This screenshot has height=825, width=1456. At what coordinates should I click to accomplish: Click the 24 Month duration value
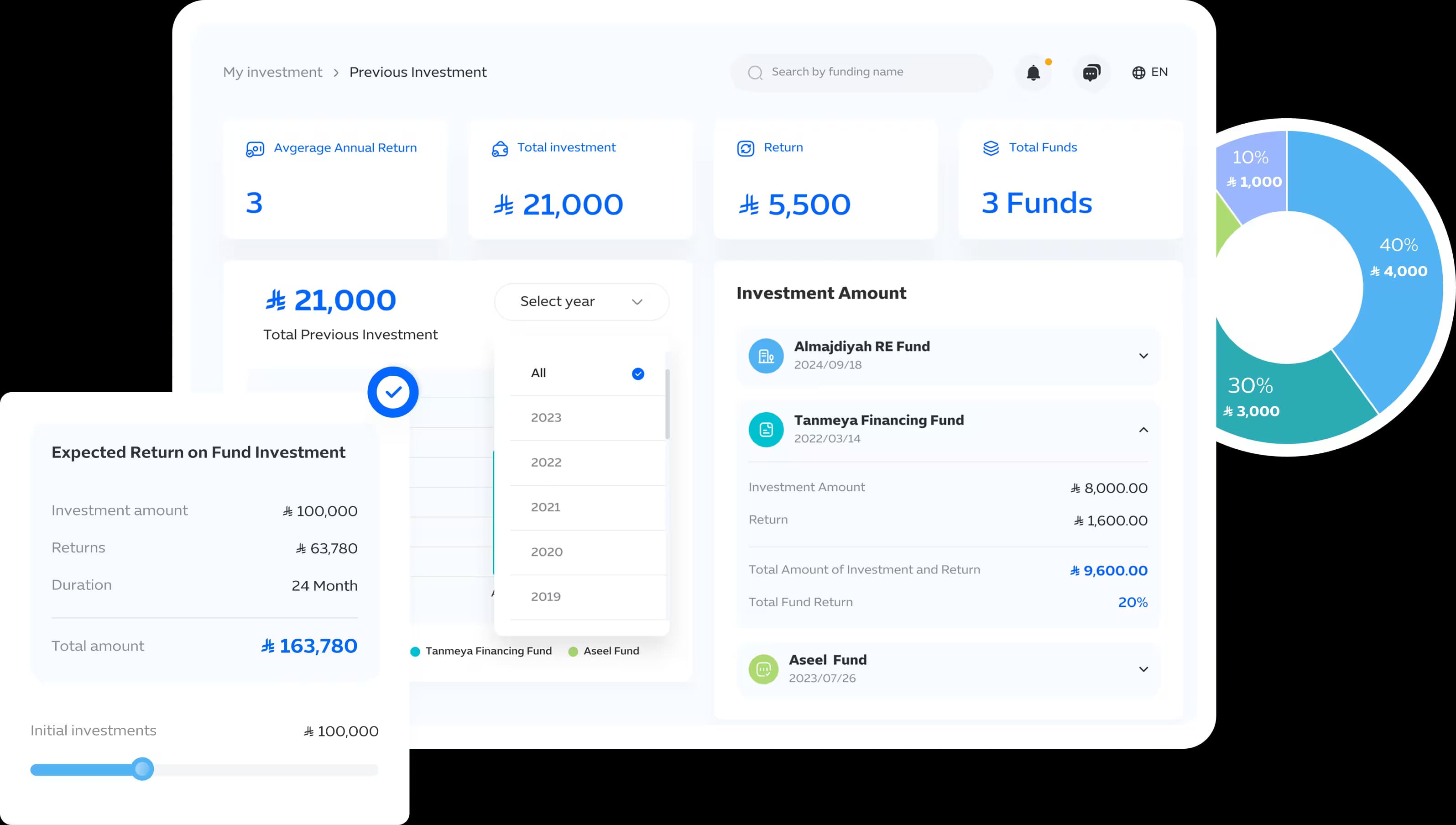click(324, 586)
